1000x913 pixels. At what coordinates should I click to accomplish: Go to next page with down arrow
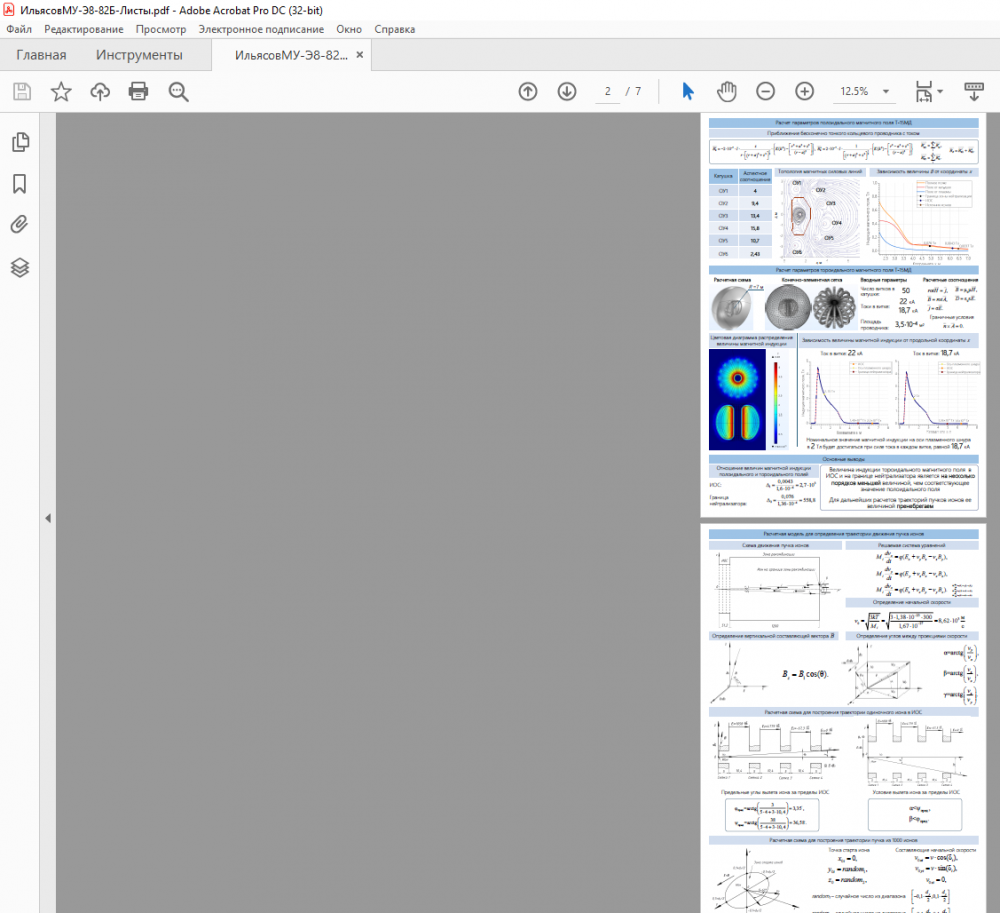coord(567,92)
